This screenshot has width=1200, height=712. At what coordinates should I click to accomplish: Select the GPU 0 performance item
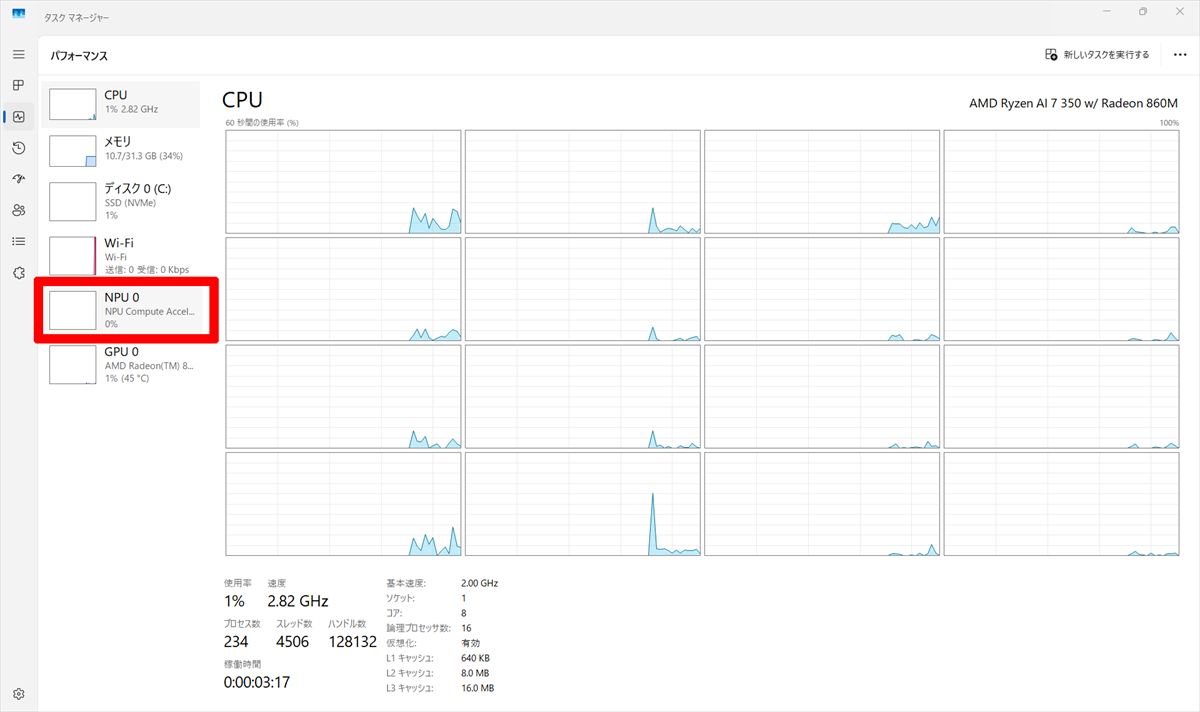coord(120,365)
